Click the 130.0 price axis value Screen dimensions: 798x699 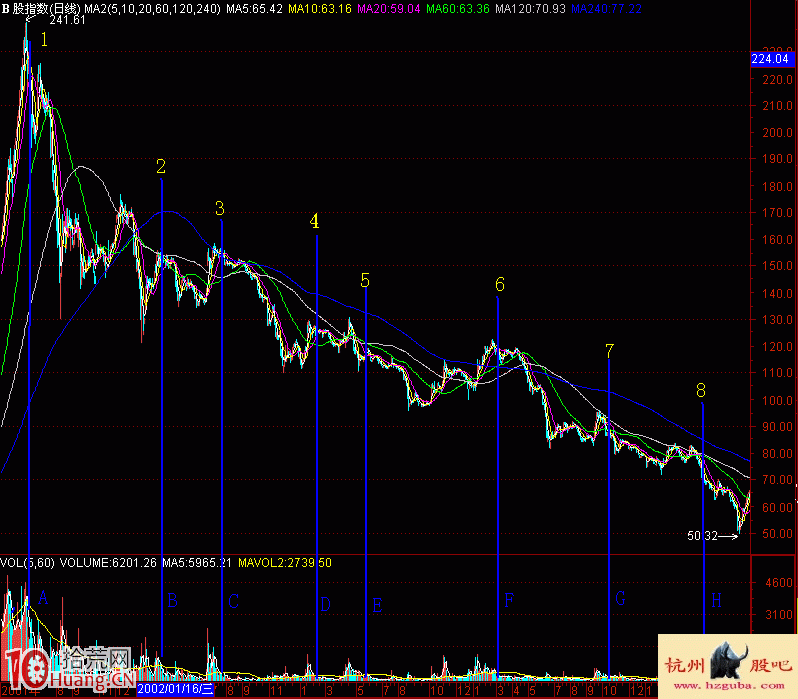tap(777, 320)
